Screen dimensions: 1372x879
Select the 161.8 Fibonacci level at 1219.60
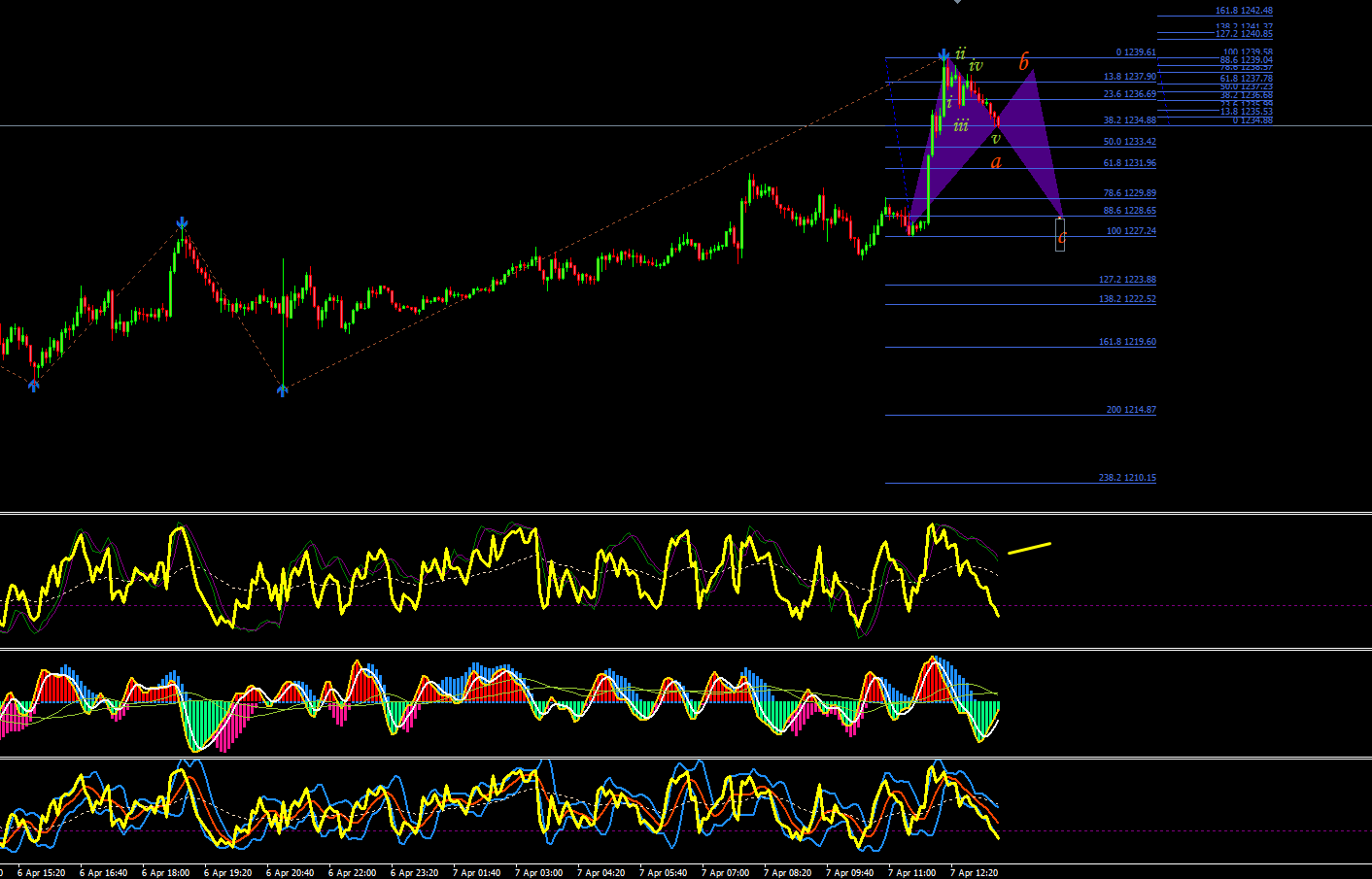pyautogui.click(x=1127, y=342)
